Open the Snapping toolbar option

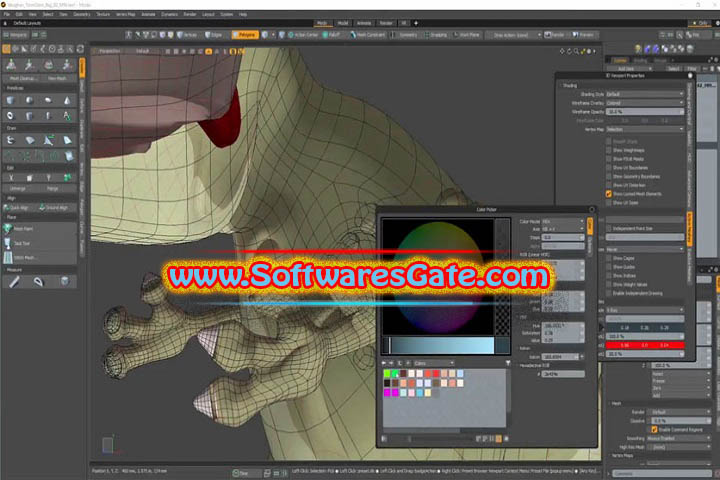[x=436, y=35]
